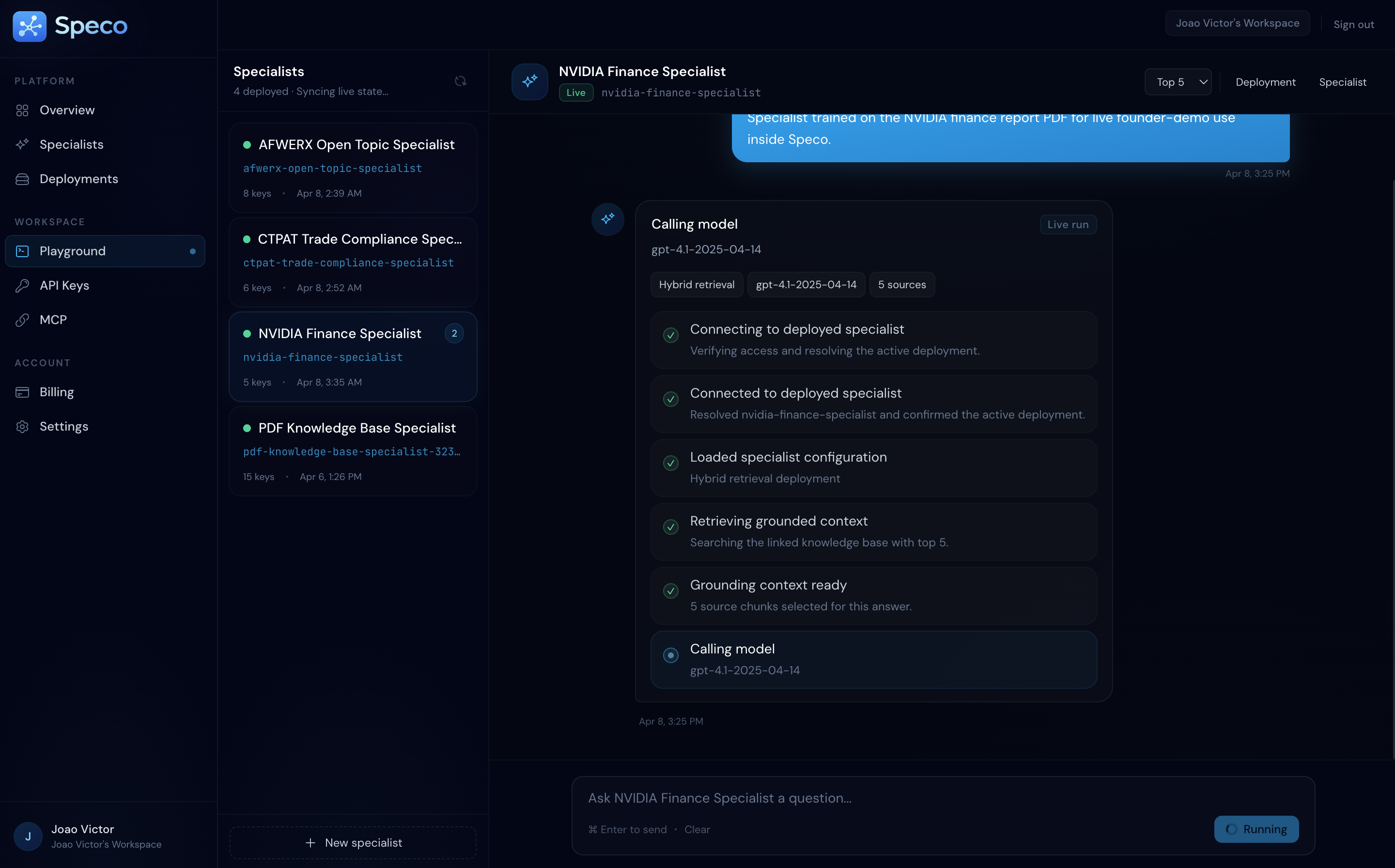Screen dimensions: 1395x868
Task: Click the API Keys key icon
Action: coord(22,285)
